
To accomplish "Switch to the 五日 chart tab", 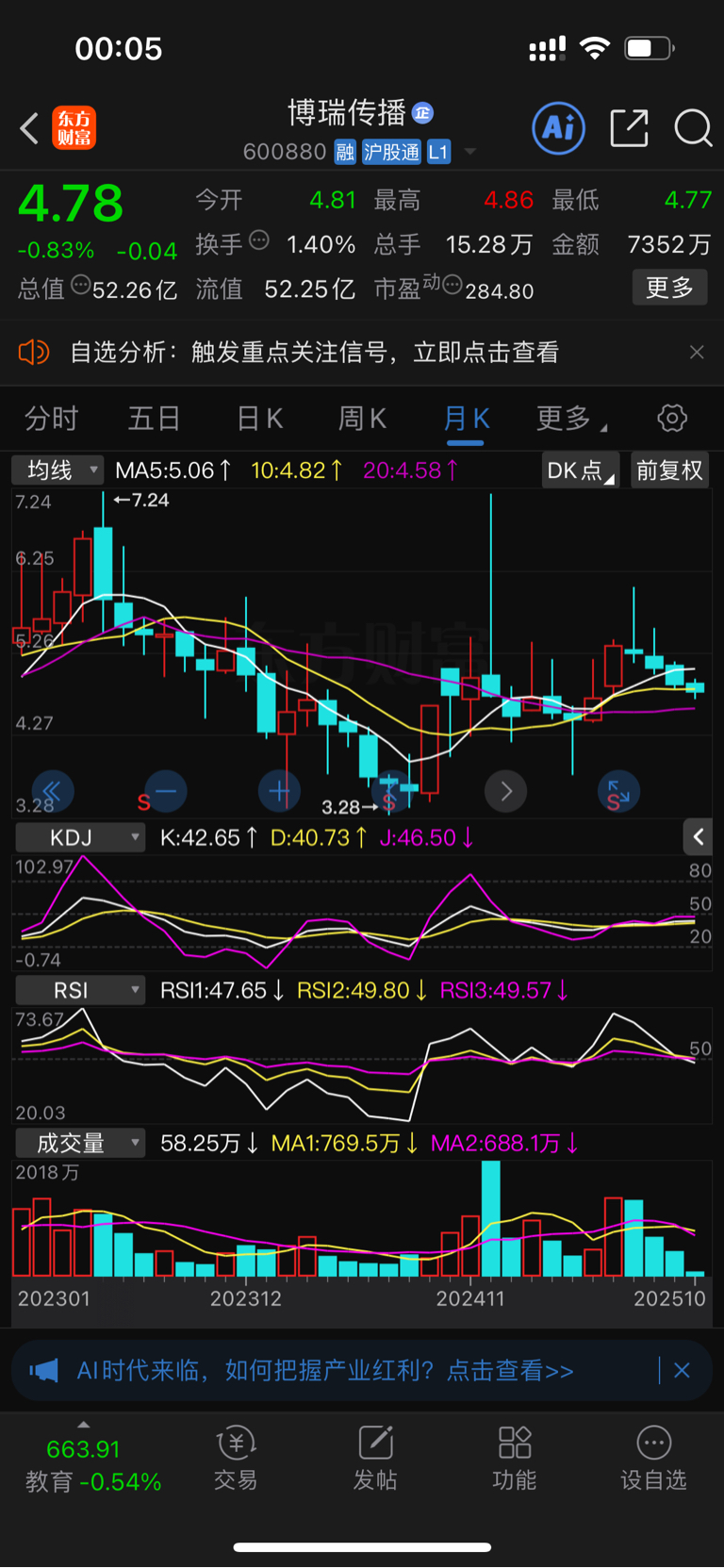I will point(154,418).
